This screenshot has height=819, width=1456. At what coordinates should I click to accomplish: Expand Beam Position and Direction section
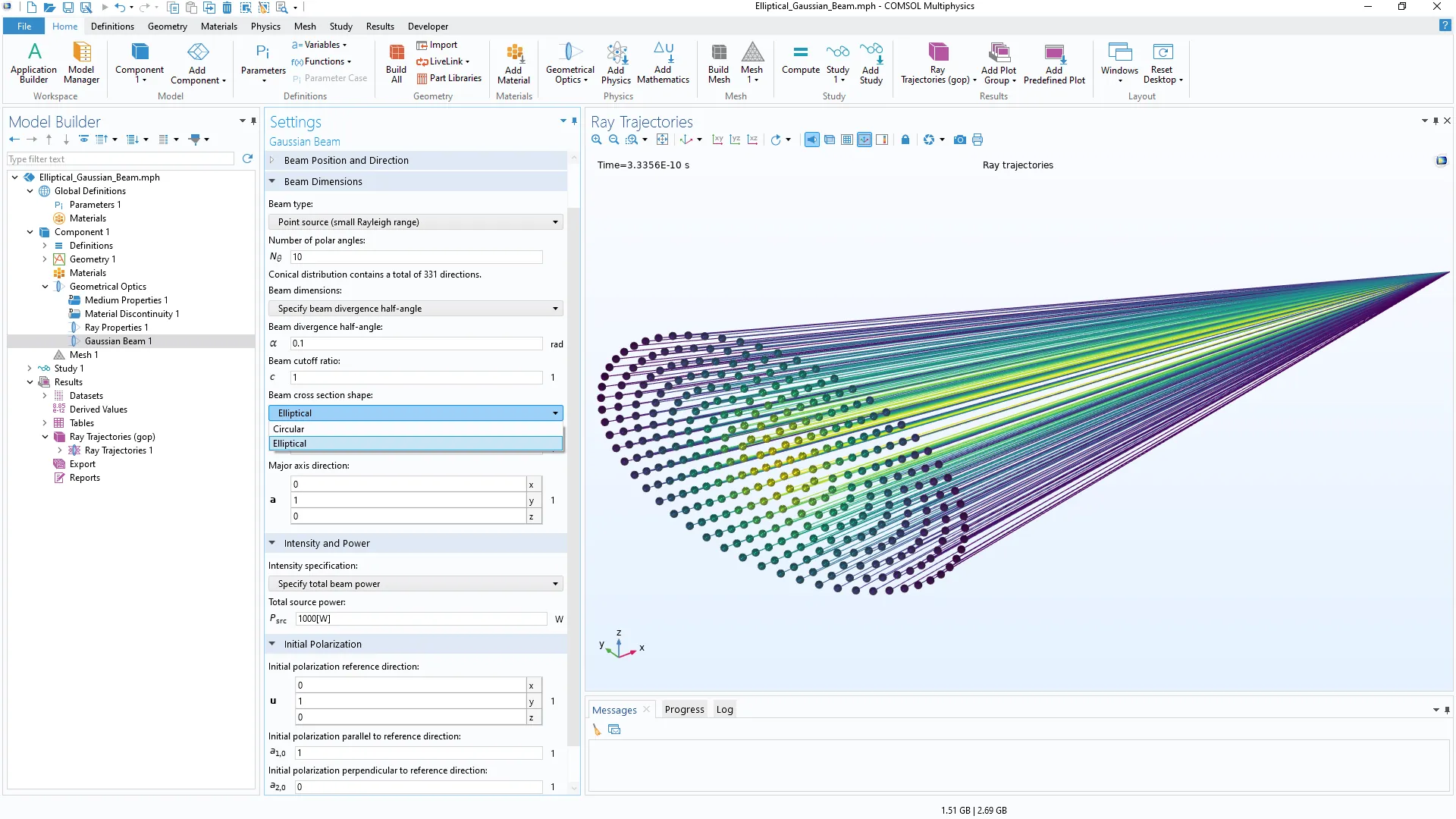pyautogui.click(x=347, y=161)
